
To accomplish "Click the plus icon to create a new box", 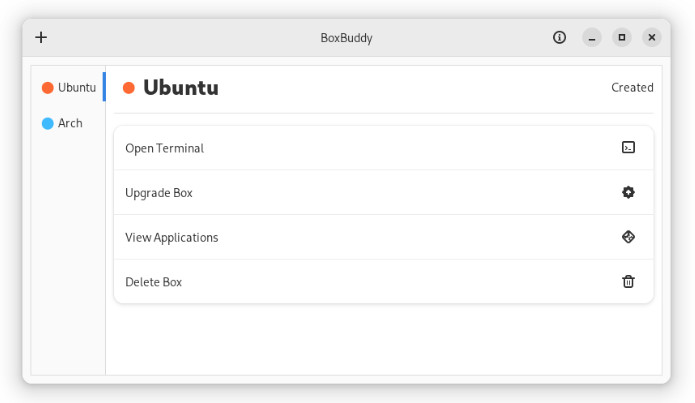I will pos(41,37).
